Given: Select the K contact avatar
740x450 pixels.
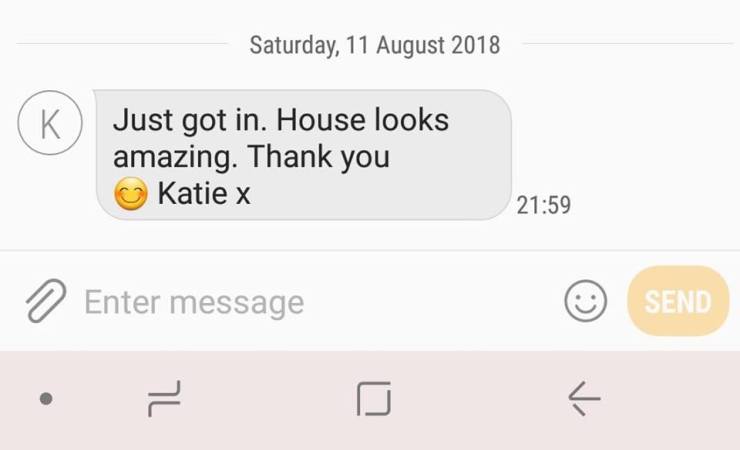Looking at the screenshot, I should [50, 123].
